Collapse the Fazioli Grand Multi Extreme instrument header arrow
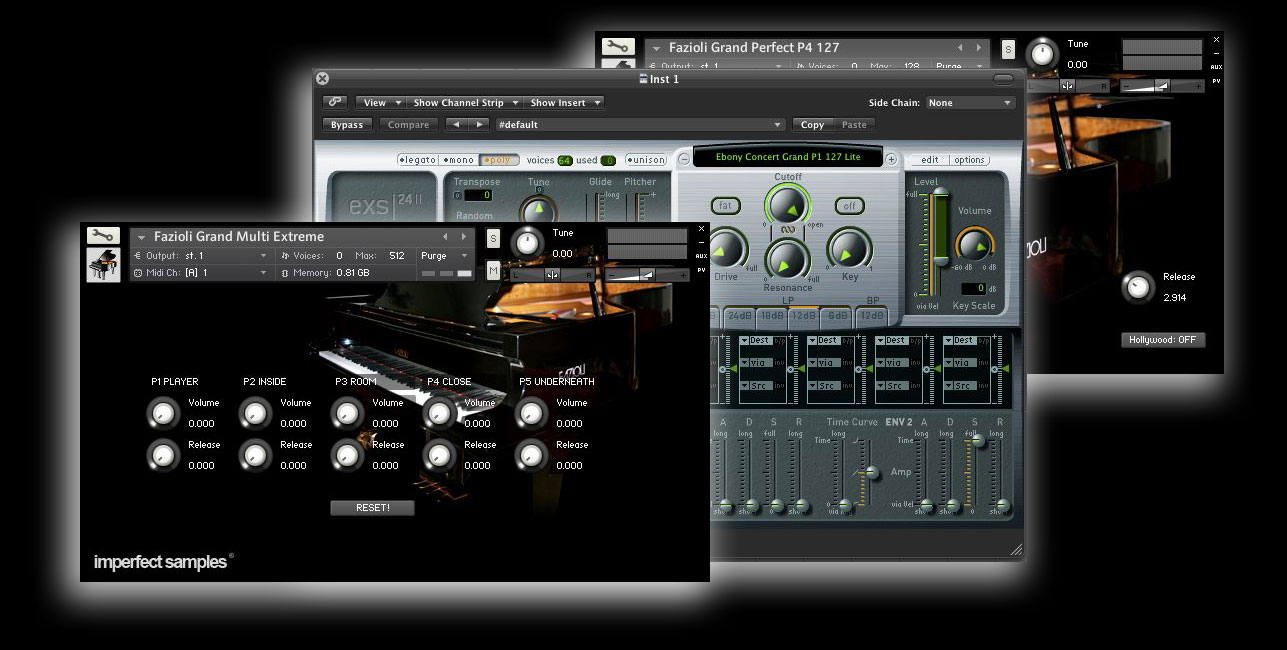The image size is (1287, 650). click(142, 237)
